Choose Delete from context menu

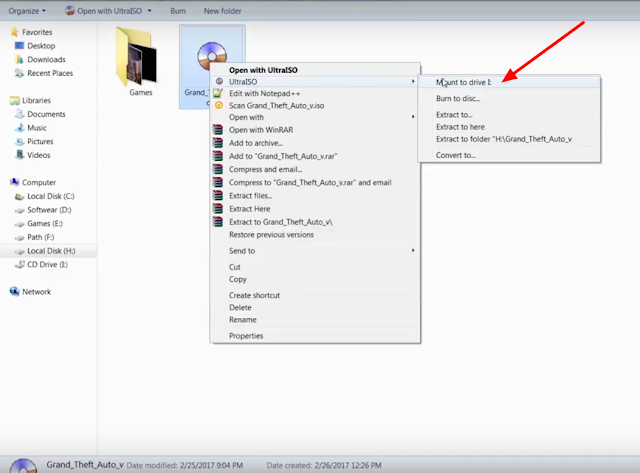tap(315, 307)
